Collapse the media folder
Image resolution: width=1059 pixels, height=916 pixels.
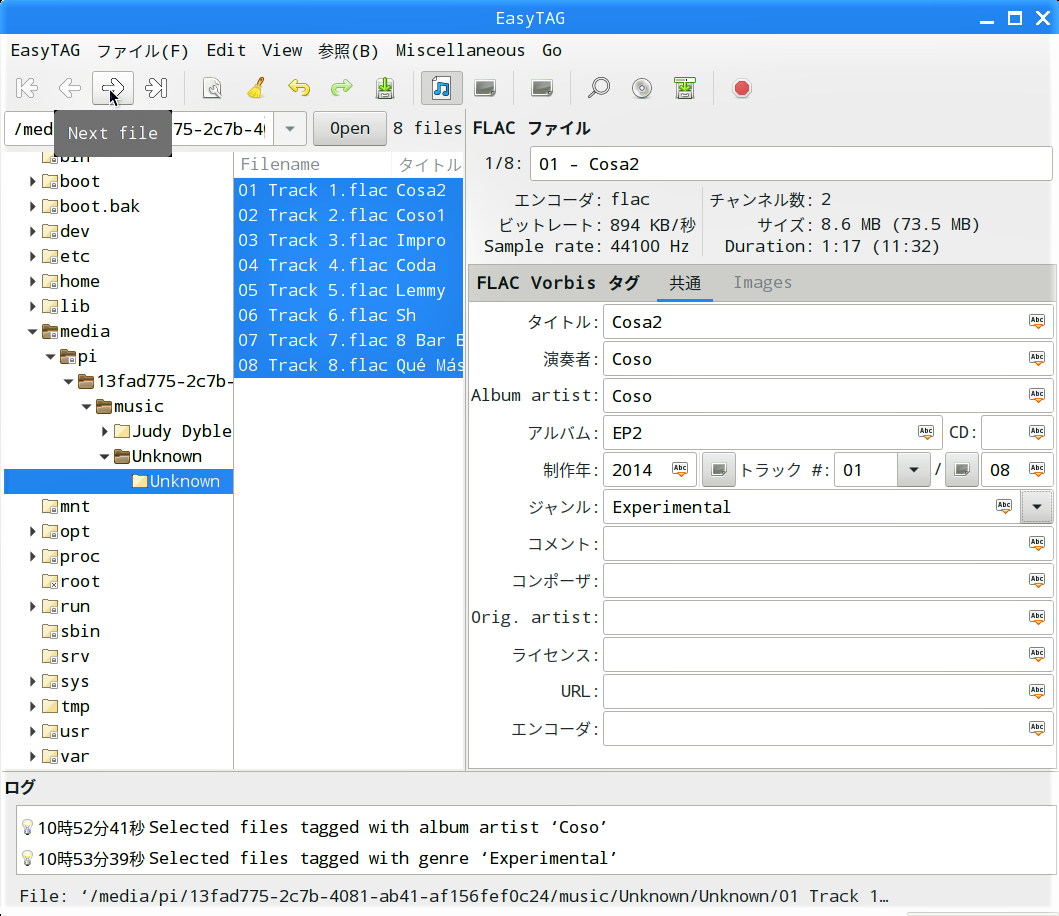(x=32, y=331)
